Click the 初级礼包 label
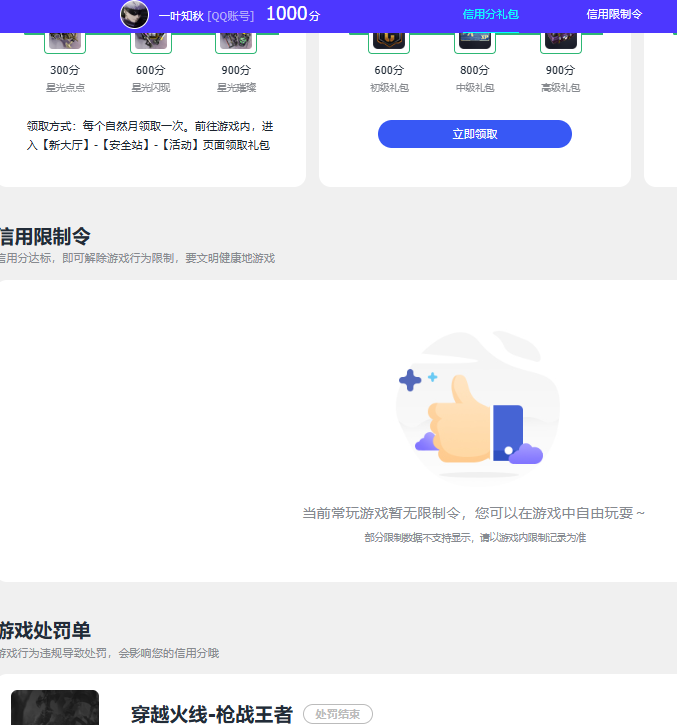677x725 pixels. [389, 87]
